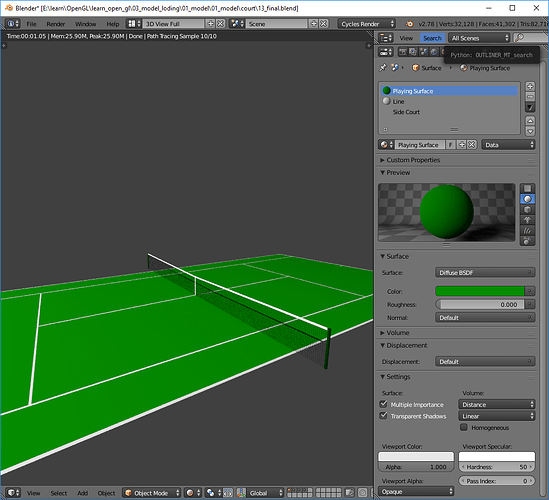Add a new material slot
This screenshot has height=500, width=549.
(530, 86)
